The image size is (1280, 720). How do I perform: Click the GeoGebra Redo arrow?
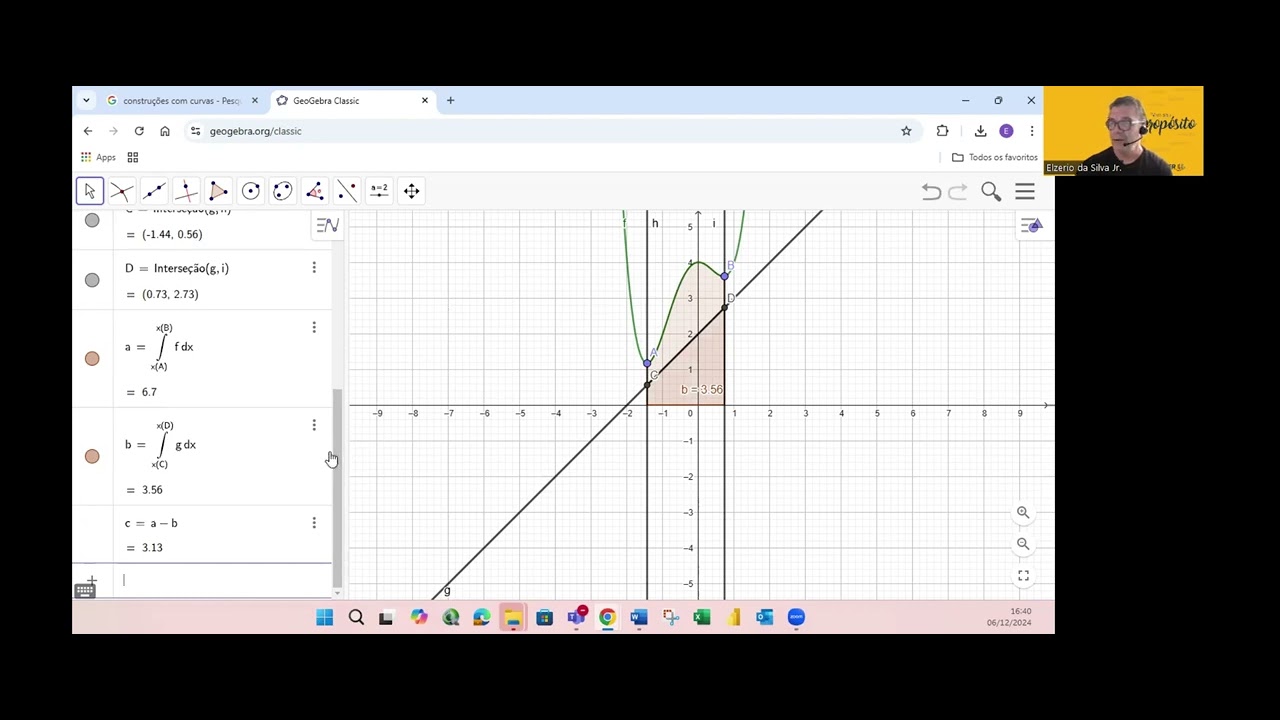[x=958, y=191]
